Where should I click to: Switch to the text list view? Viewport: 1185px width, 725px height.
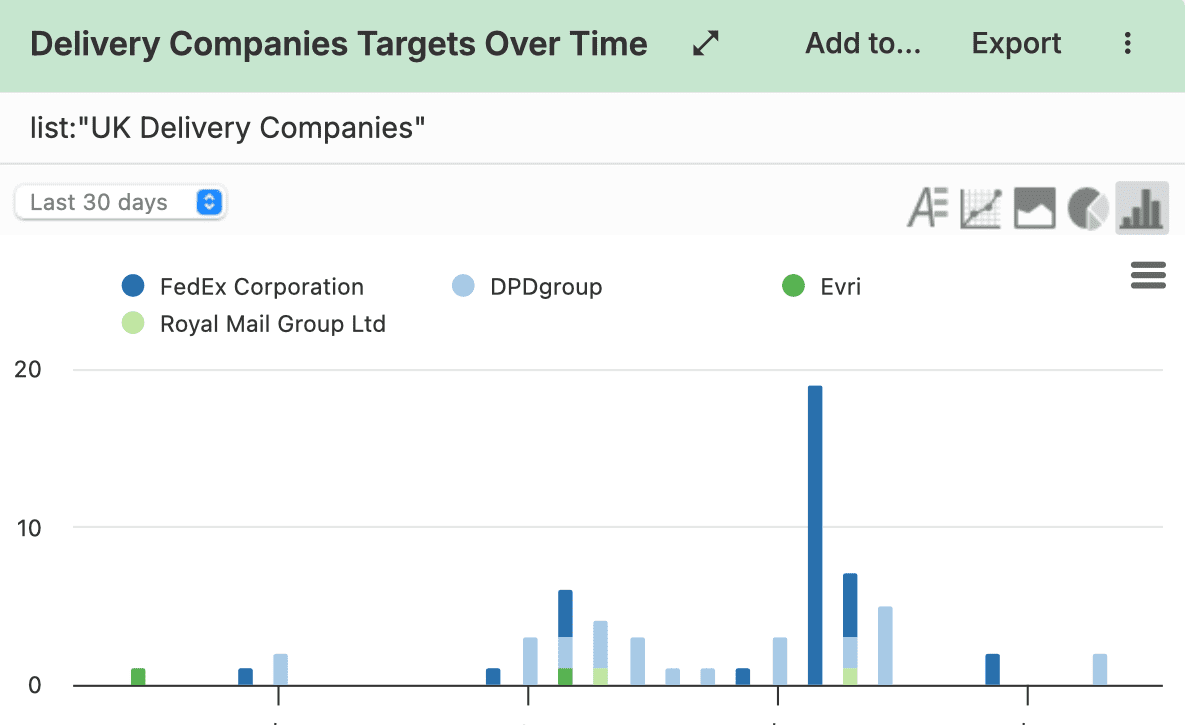tap(928, 207)
